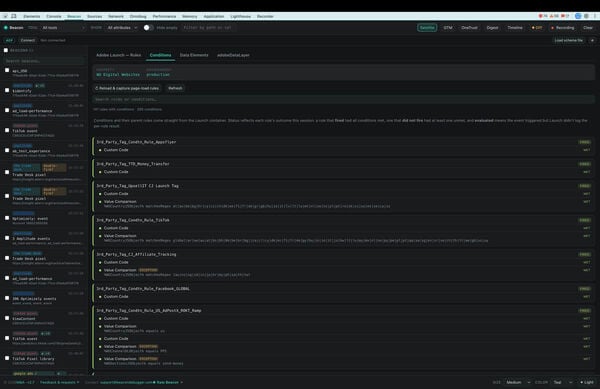The height and width of the screenshot is (389, 600).
Task: Check the Optimizely event beacon checkbox
Action: [7, 218]
